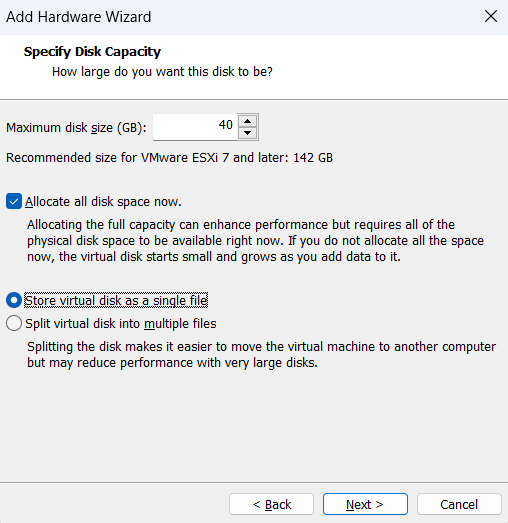The image size is (508, 523).
Task: Click the 'How large do you want' subtitle
Action: tap(162, 72)
